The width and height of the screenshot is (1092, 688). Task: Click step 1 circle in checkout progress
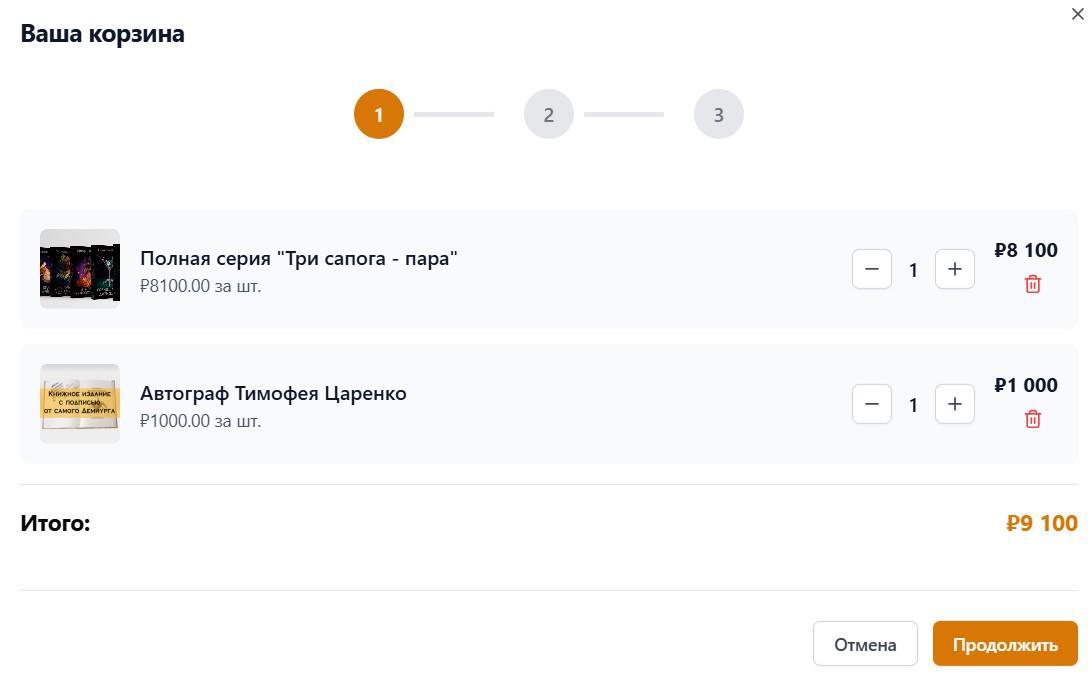[379, 114]
